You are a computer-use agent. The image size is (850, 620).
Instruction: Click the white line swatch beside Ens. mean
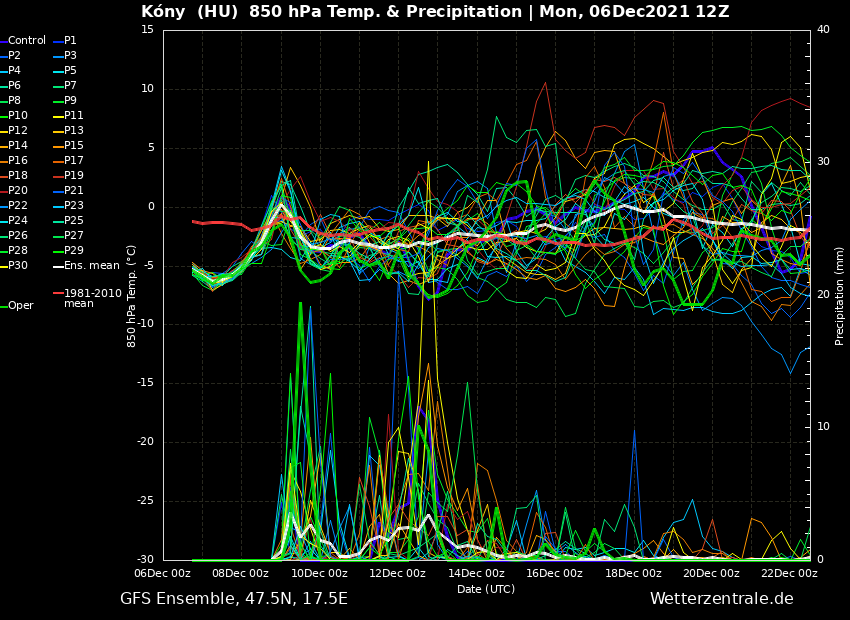[58, 266]
